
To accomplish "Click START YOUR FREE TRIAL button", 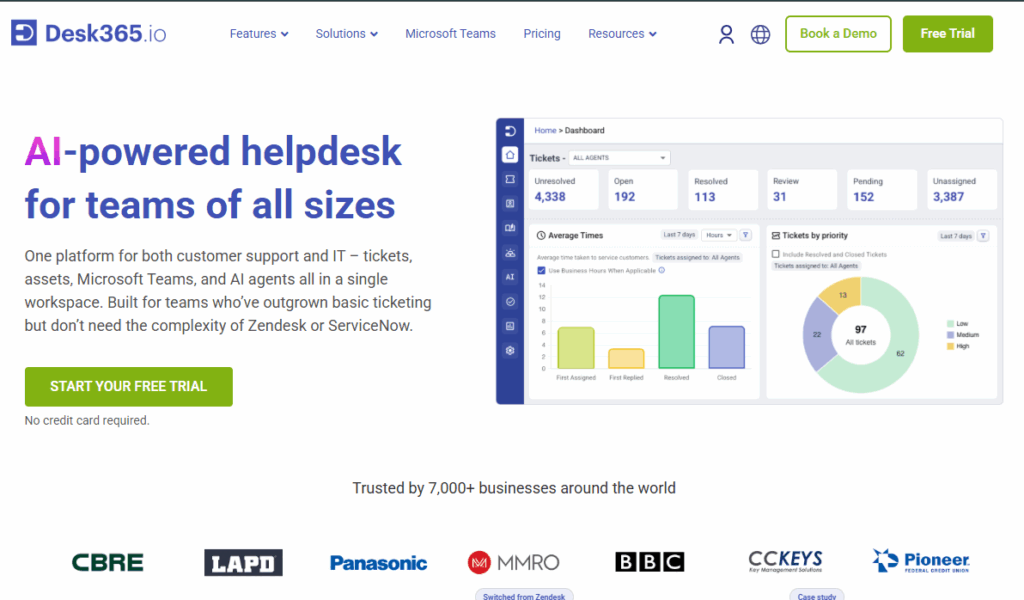I will click(x=129, y=387).
